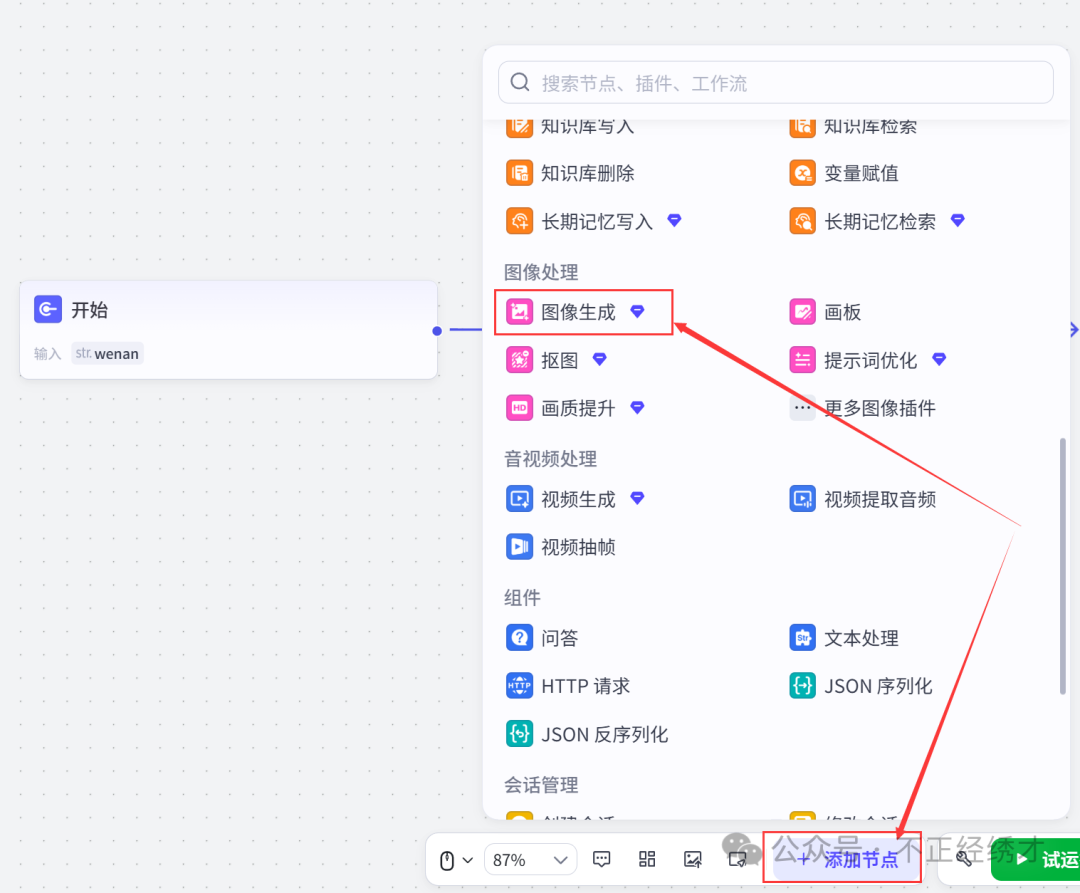
Task: Select the 画质提升 HD node
Action: coord(578,408)
